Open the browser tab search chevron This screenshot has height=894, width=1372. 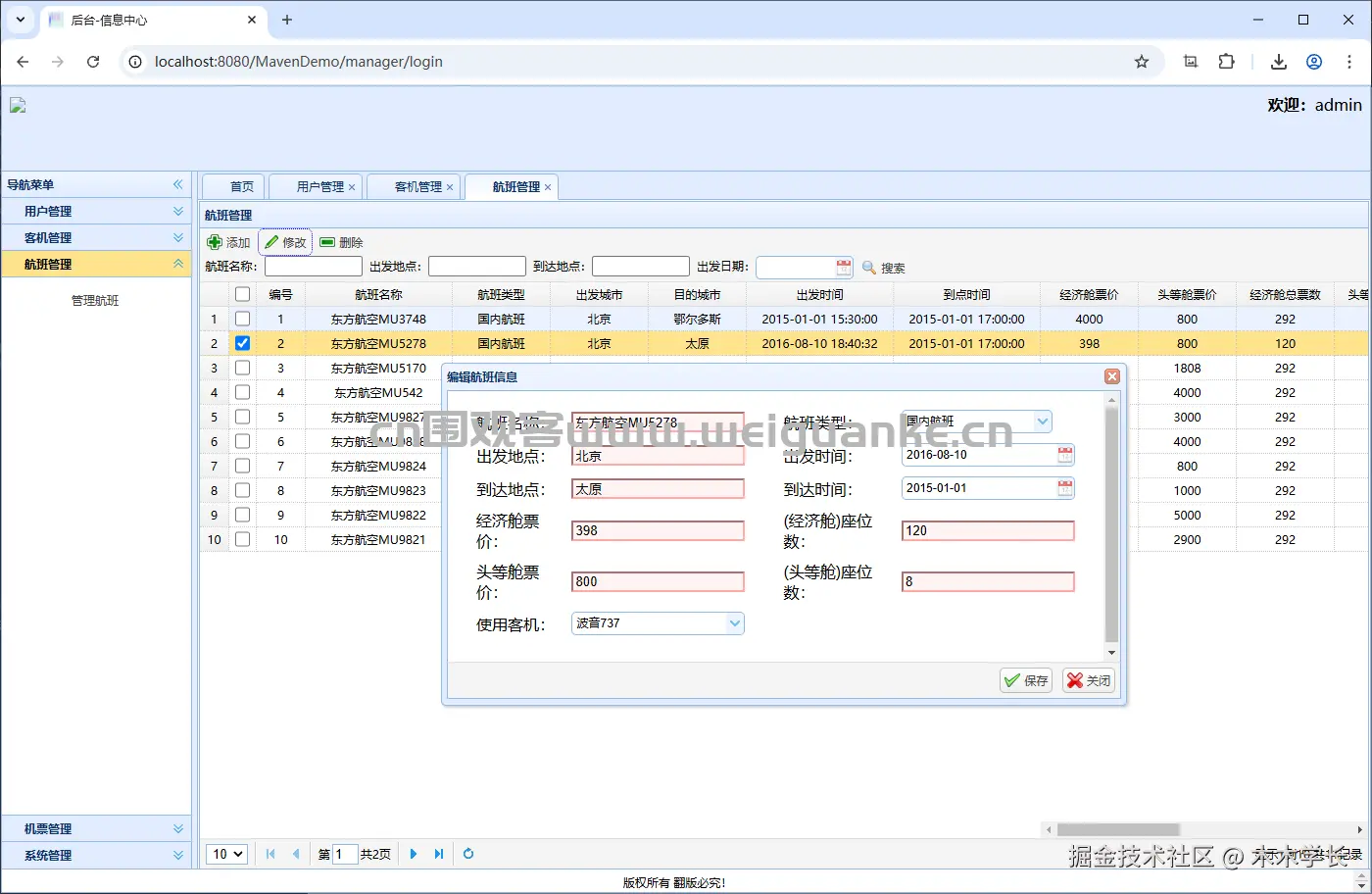[x=21, y=20]
